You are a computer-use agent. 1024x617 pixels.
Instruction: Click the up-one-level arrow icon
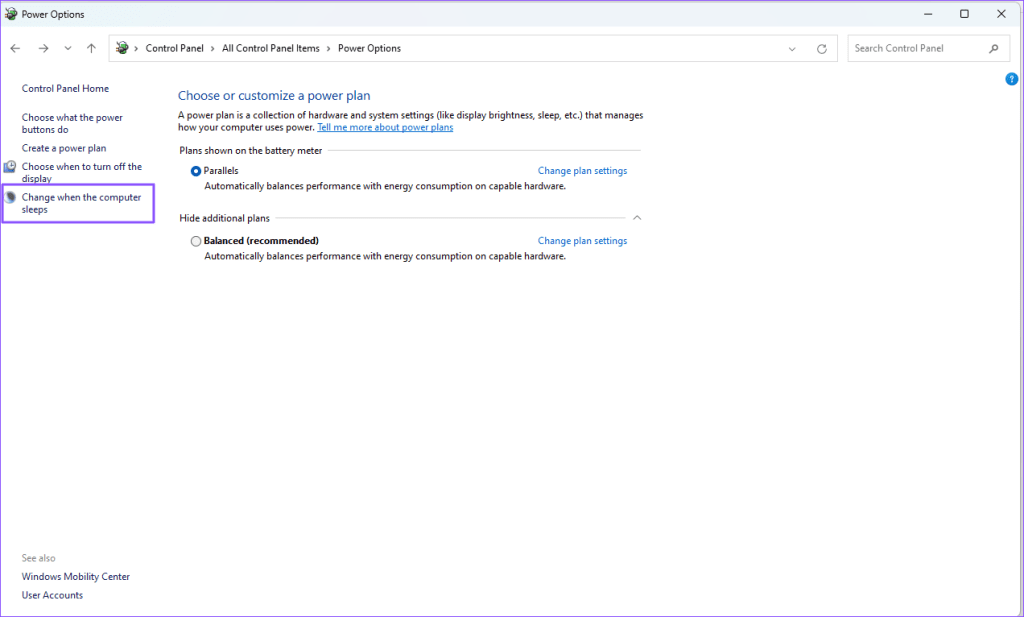coord(91,47)
